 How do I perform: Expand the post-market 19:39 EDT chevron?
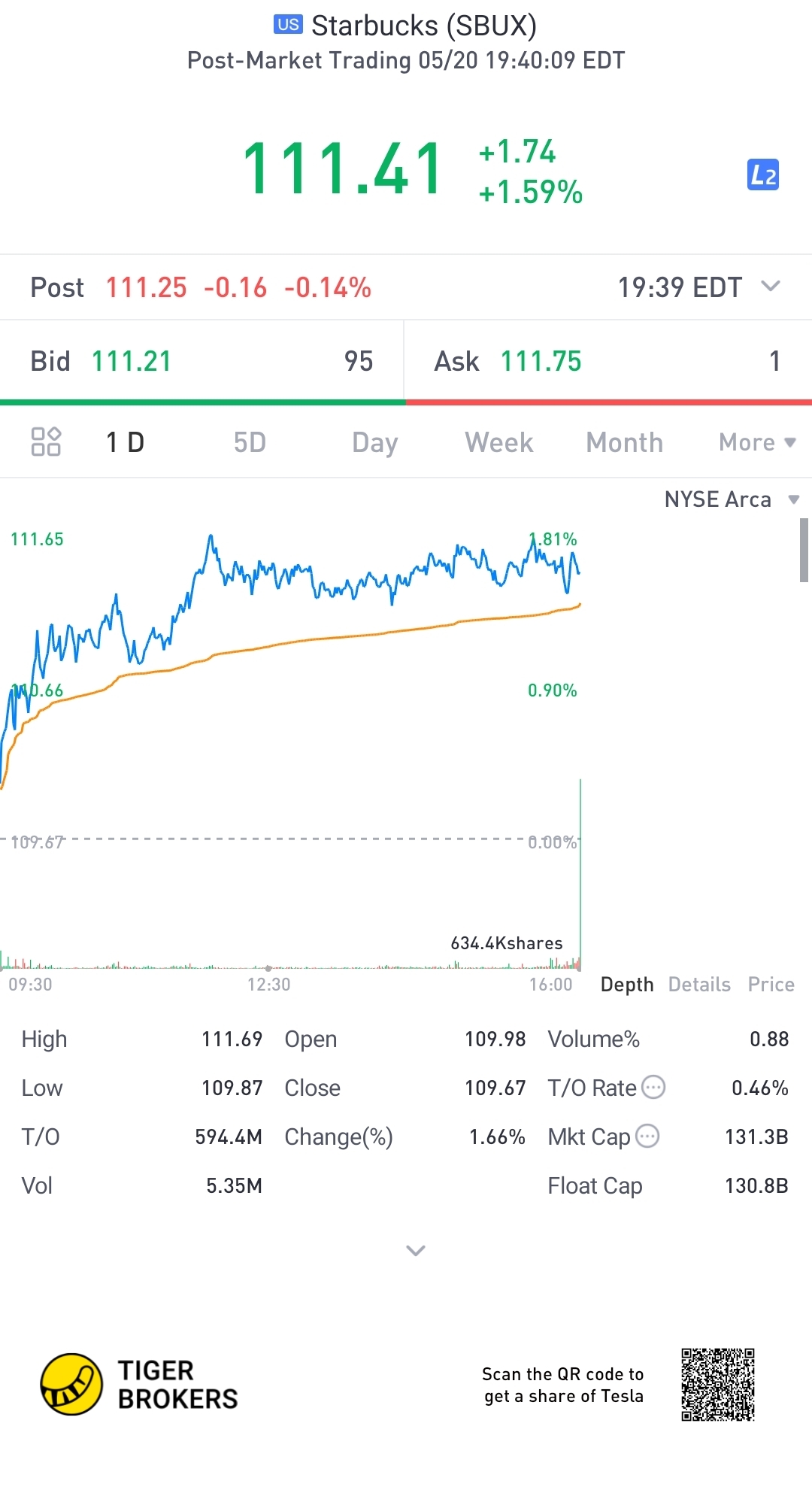(x=771, y=287)
